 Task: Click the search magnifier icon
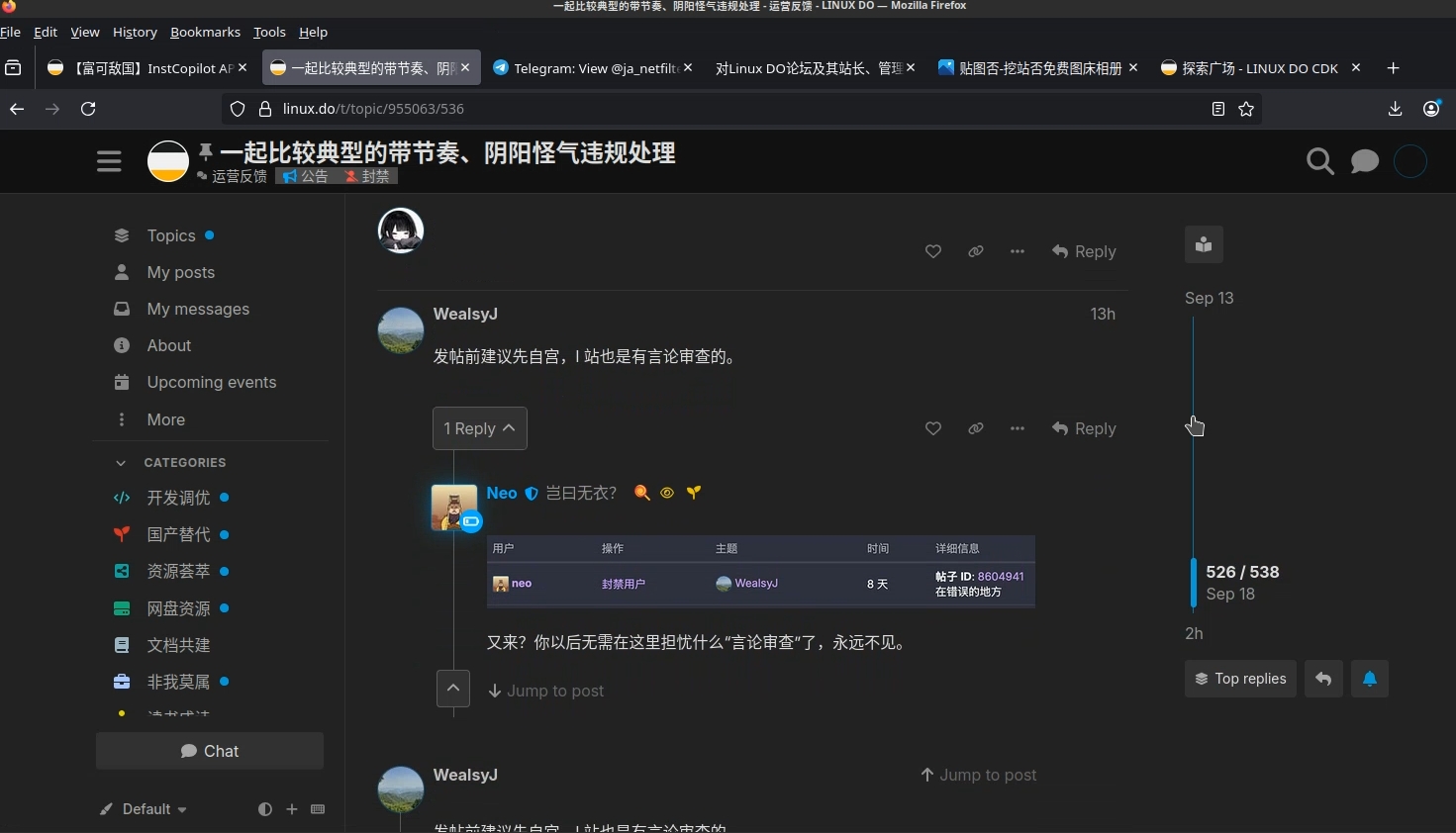(x=1319, y=161)
